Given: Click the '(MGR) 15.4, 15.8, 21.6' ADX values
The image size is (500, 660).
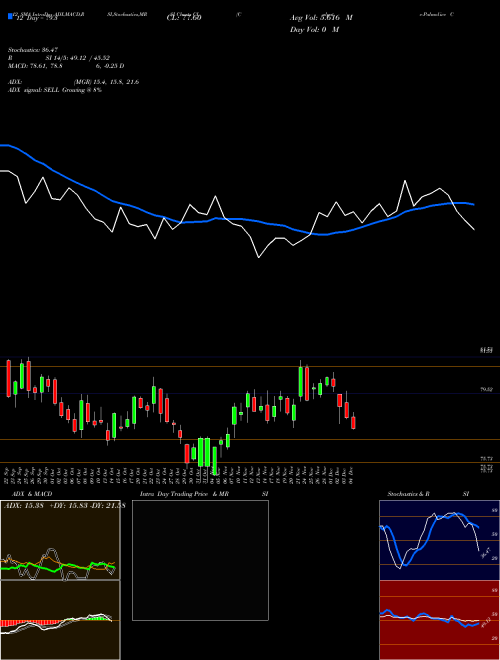Looking at the screenshot, I should tap(106, 82).
